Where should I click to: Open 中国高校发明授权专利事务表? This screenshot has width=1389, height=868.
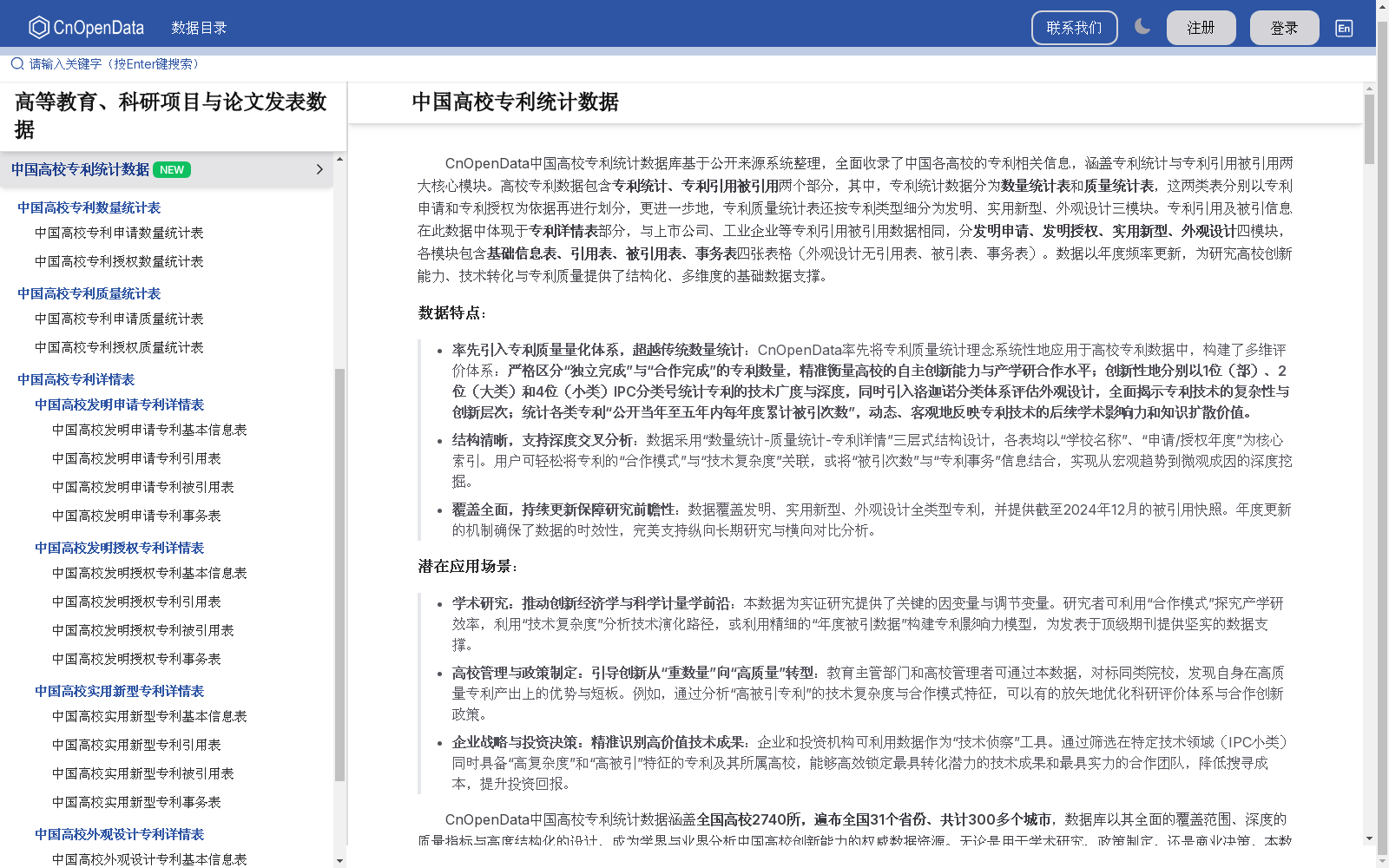pos(136,659)
